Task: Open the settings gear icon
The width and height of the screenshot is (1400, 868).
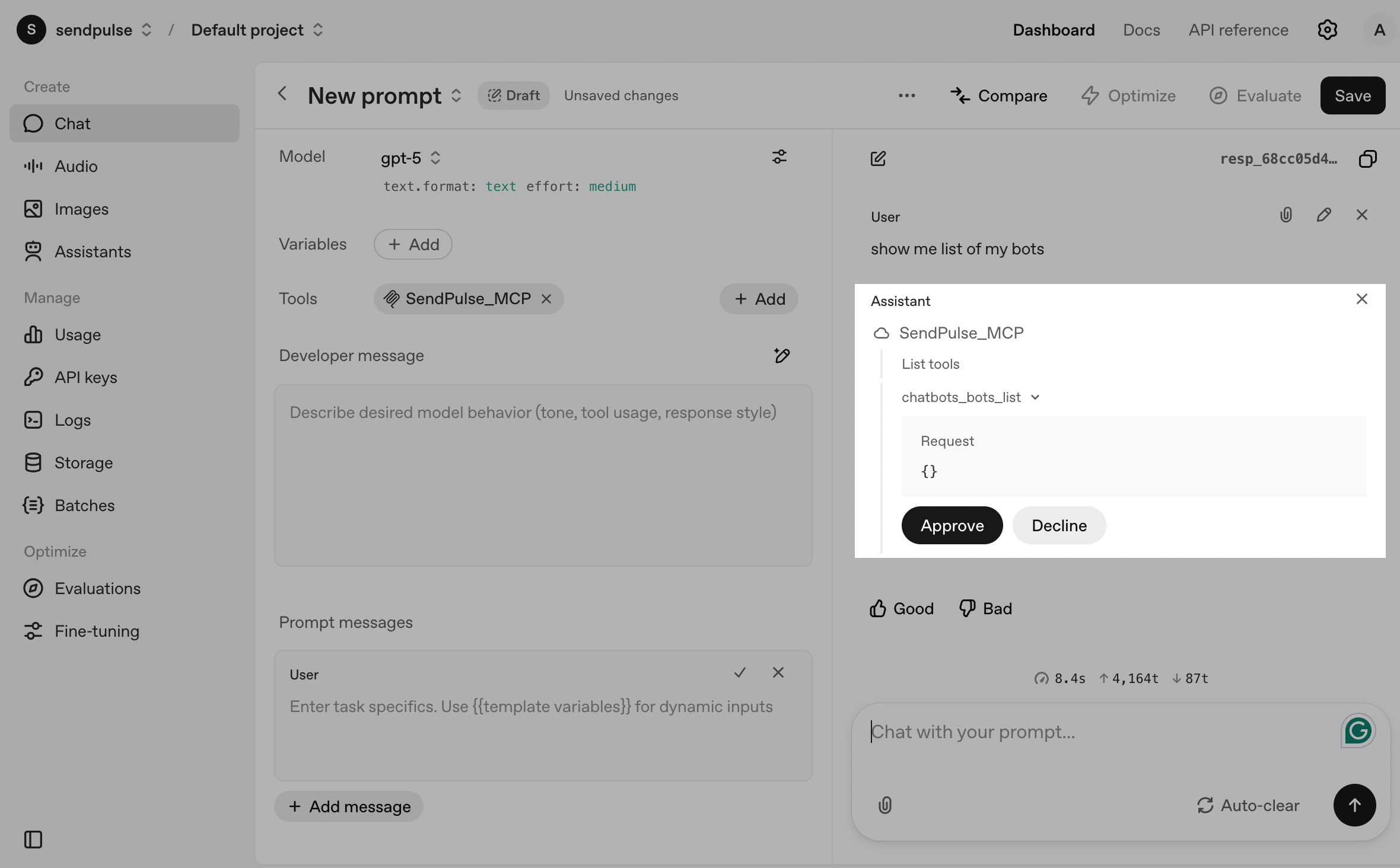Action: point(1327,30)
